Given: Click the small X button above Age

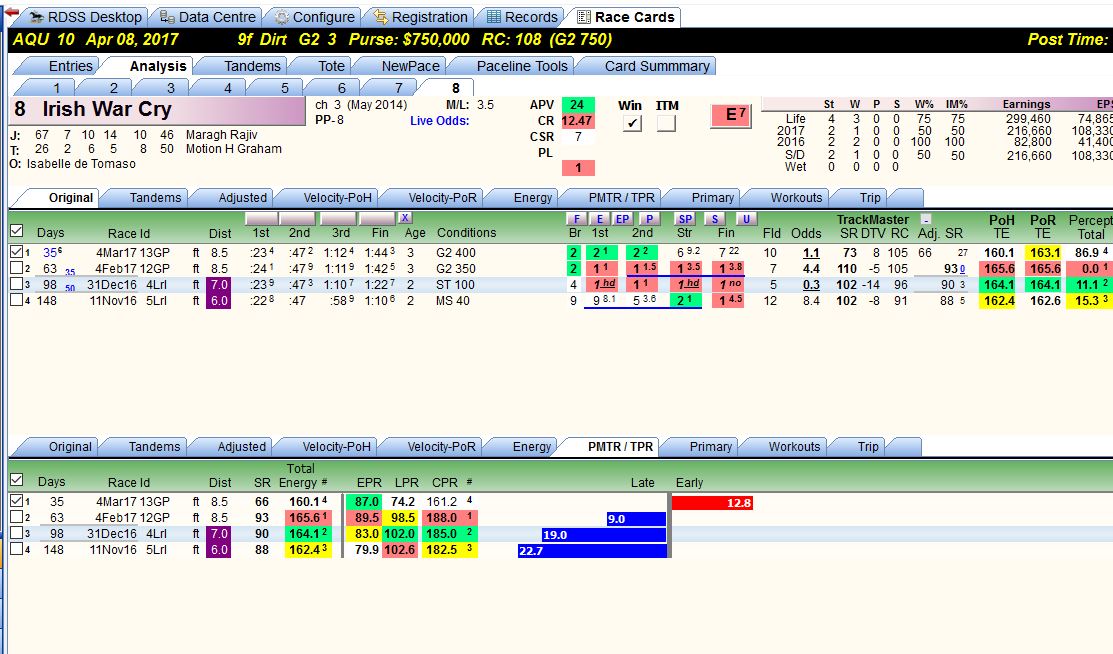Looking at the screenshot, I should click(x=405, y=218).
